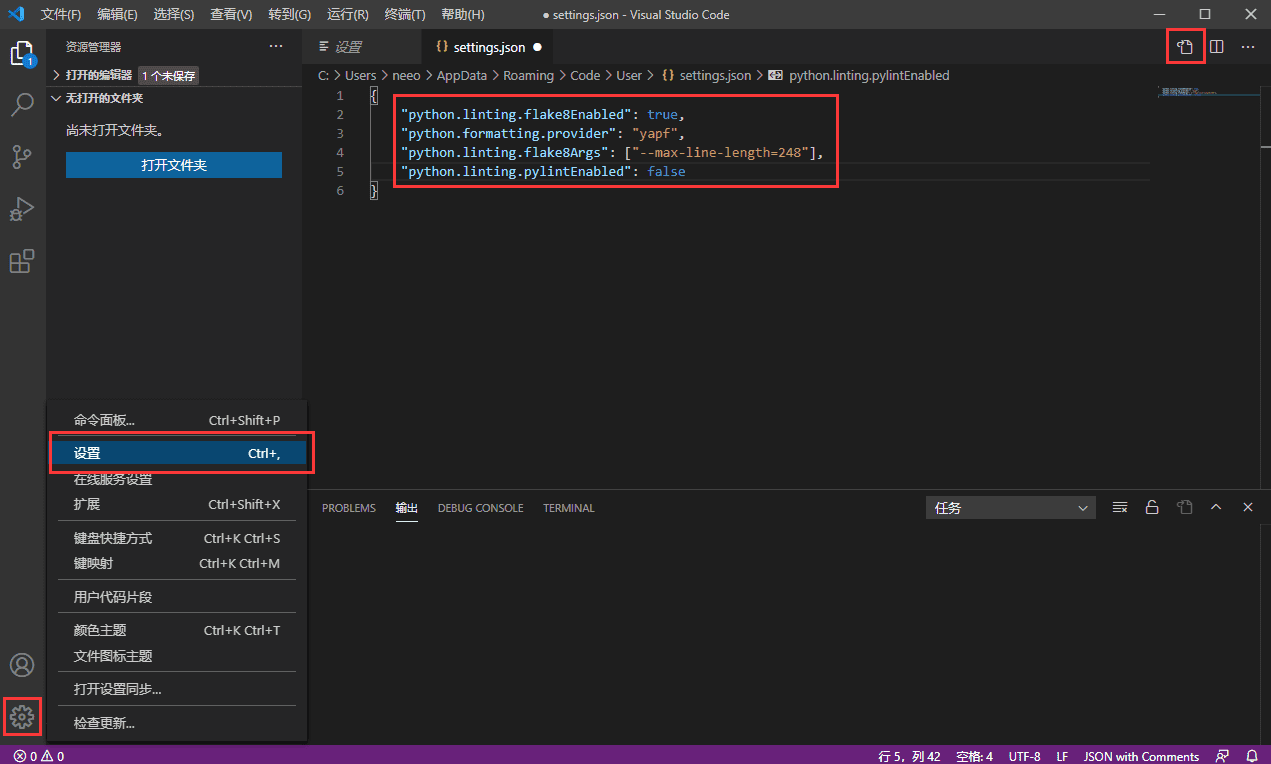Open the 任务 output channel dropdown
The height and width of the screenshot is (764, 1271).
pos(1011,508)
